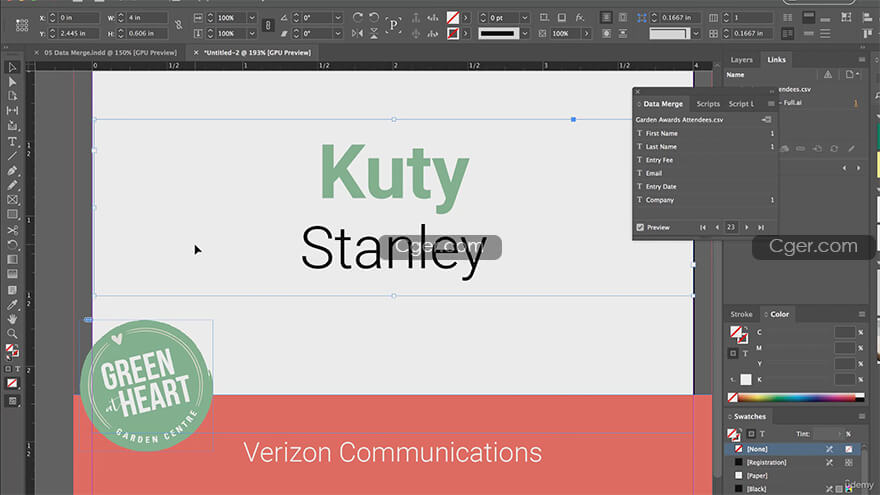Image resolution: width=880 pixels, height=495 pixels.
Task: Expand the fill color flyout arrow
Action: pos(466,18)
